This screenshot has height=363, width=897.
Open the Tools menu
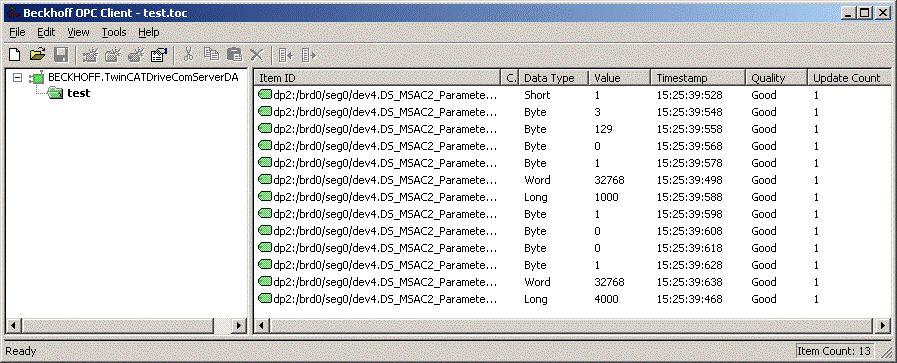(x=114, y=33)
